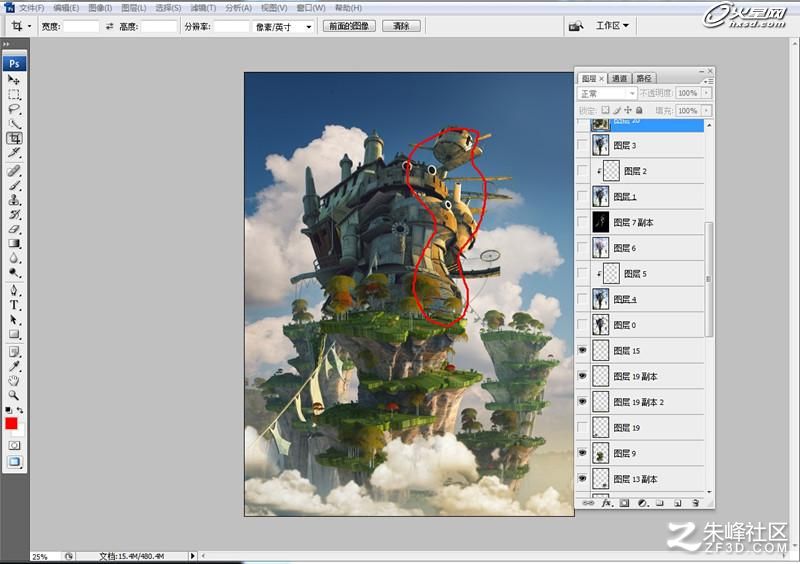
Task: Select the Magic Wand tool
Action: (x=14, y=124)
